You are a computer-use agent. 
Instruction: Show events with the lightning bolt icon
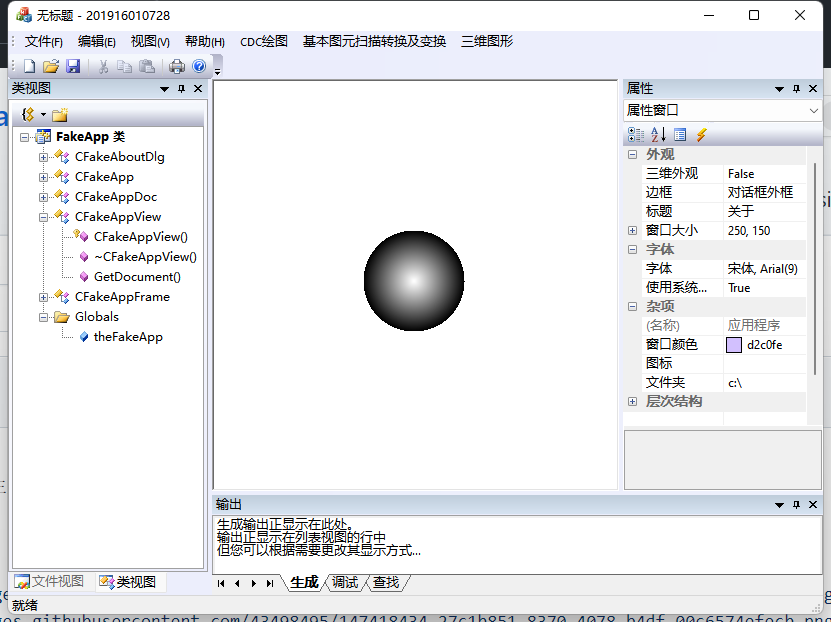pos(701,133)
